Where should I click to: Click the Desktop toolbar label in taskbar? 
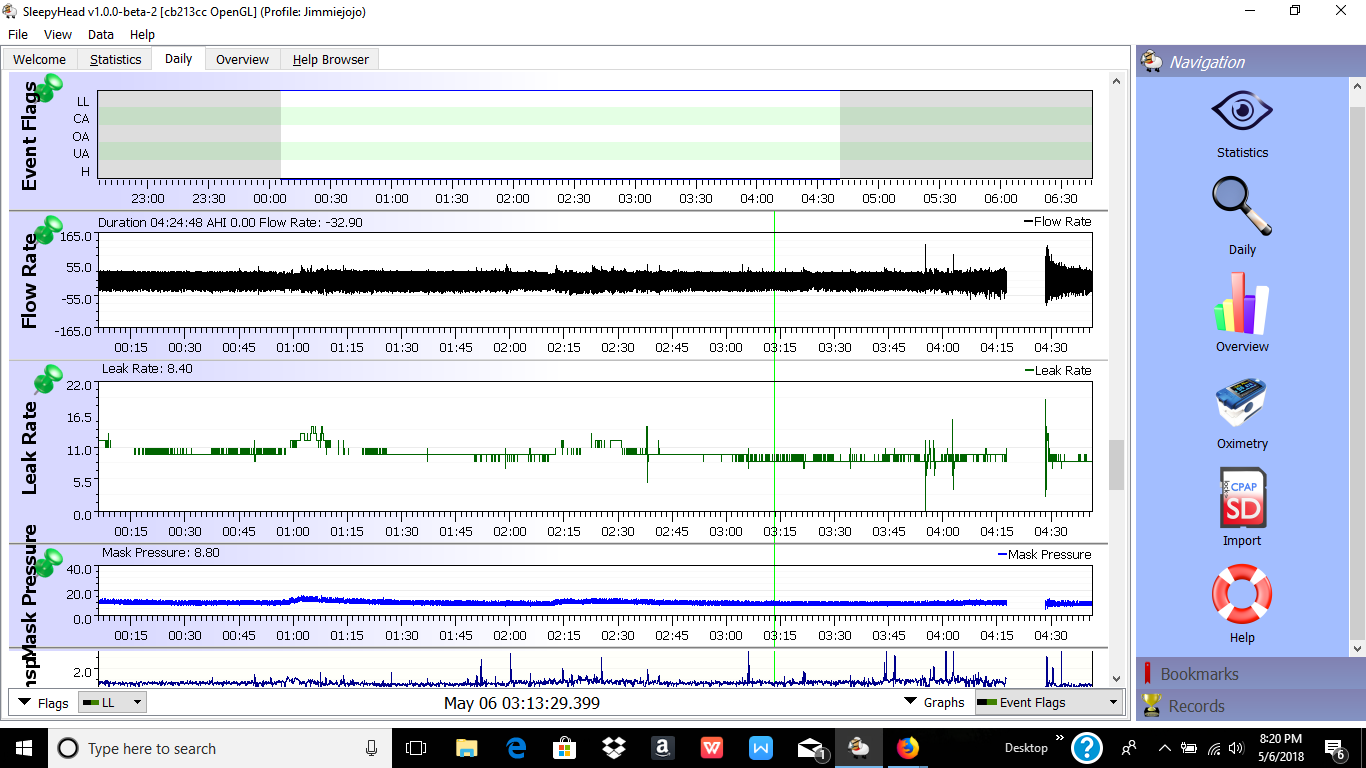[1026, 748]
